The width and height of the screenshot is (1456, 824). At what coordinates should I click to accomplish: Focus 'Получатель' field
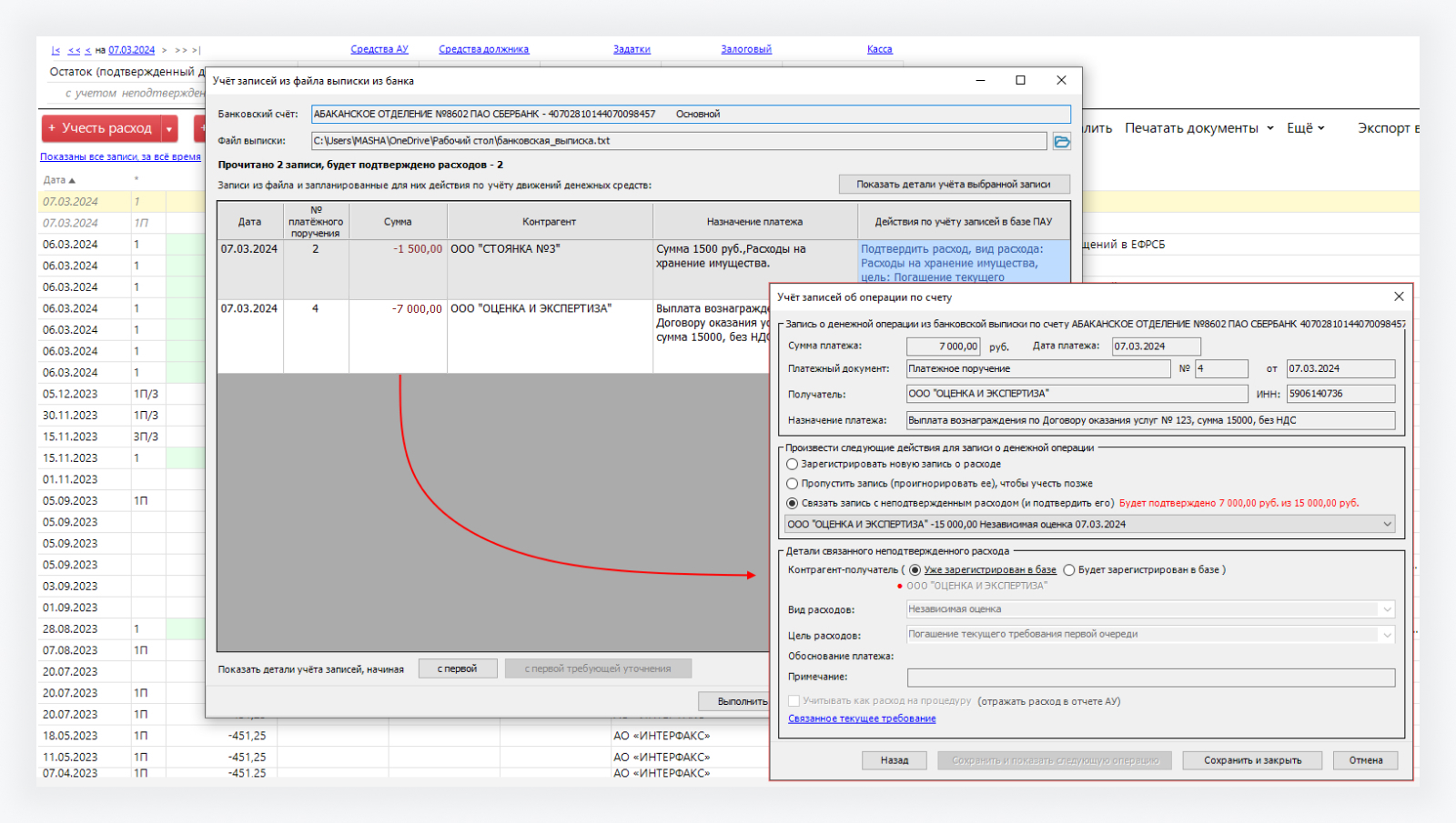1077,394
